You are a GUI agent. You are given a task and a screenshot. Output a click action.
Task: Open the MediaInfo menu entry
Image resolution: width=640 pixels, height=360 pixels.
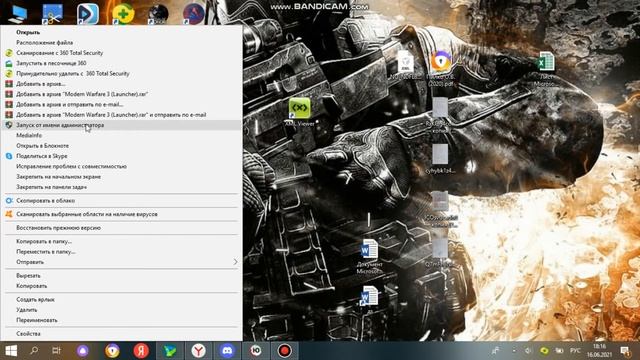coord(29,136)
